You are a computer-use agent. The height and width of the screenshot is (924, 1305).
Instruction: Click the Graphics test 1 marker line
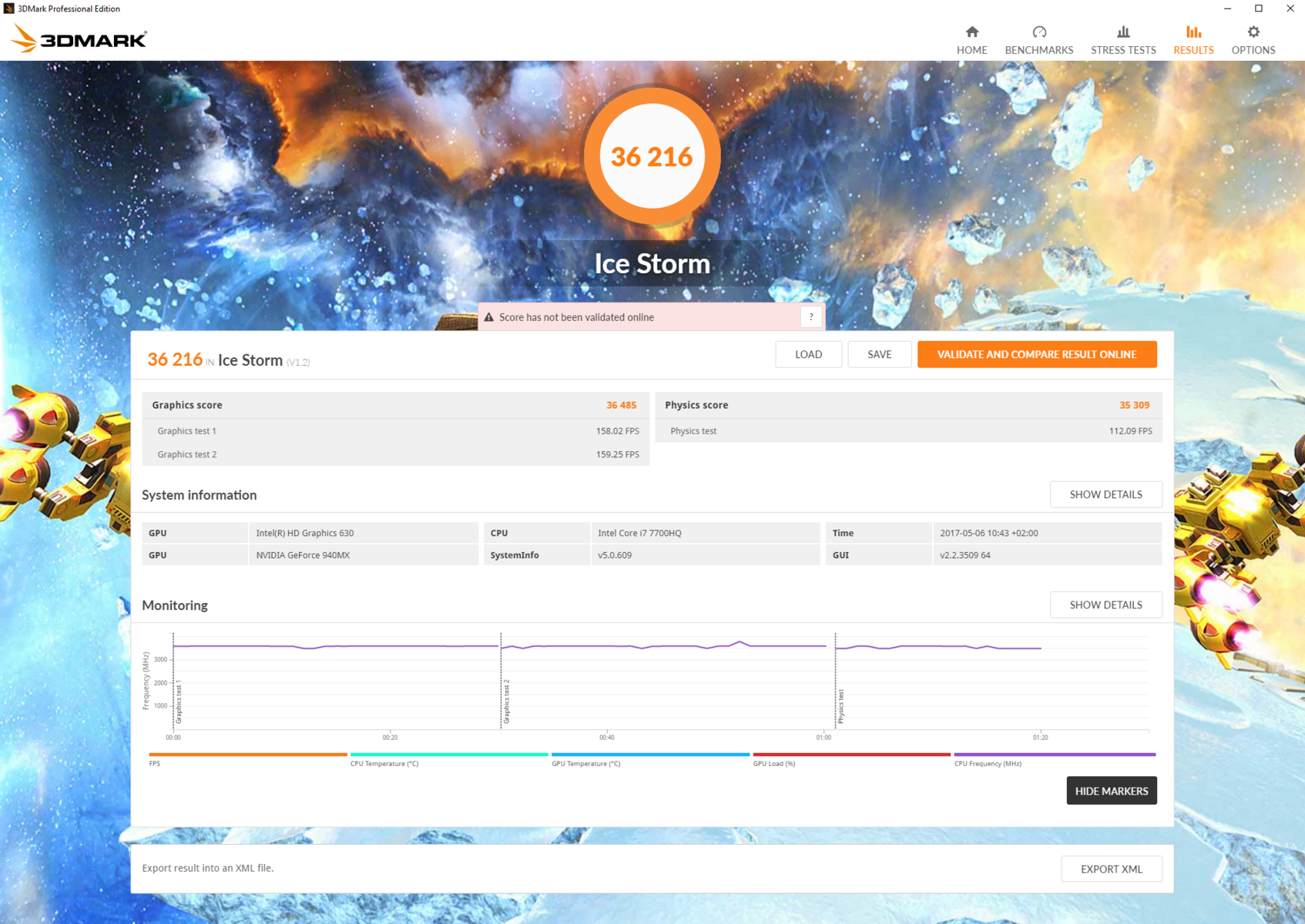pyautogui.click(x=174, y=681)
